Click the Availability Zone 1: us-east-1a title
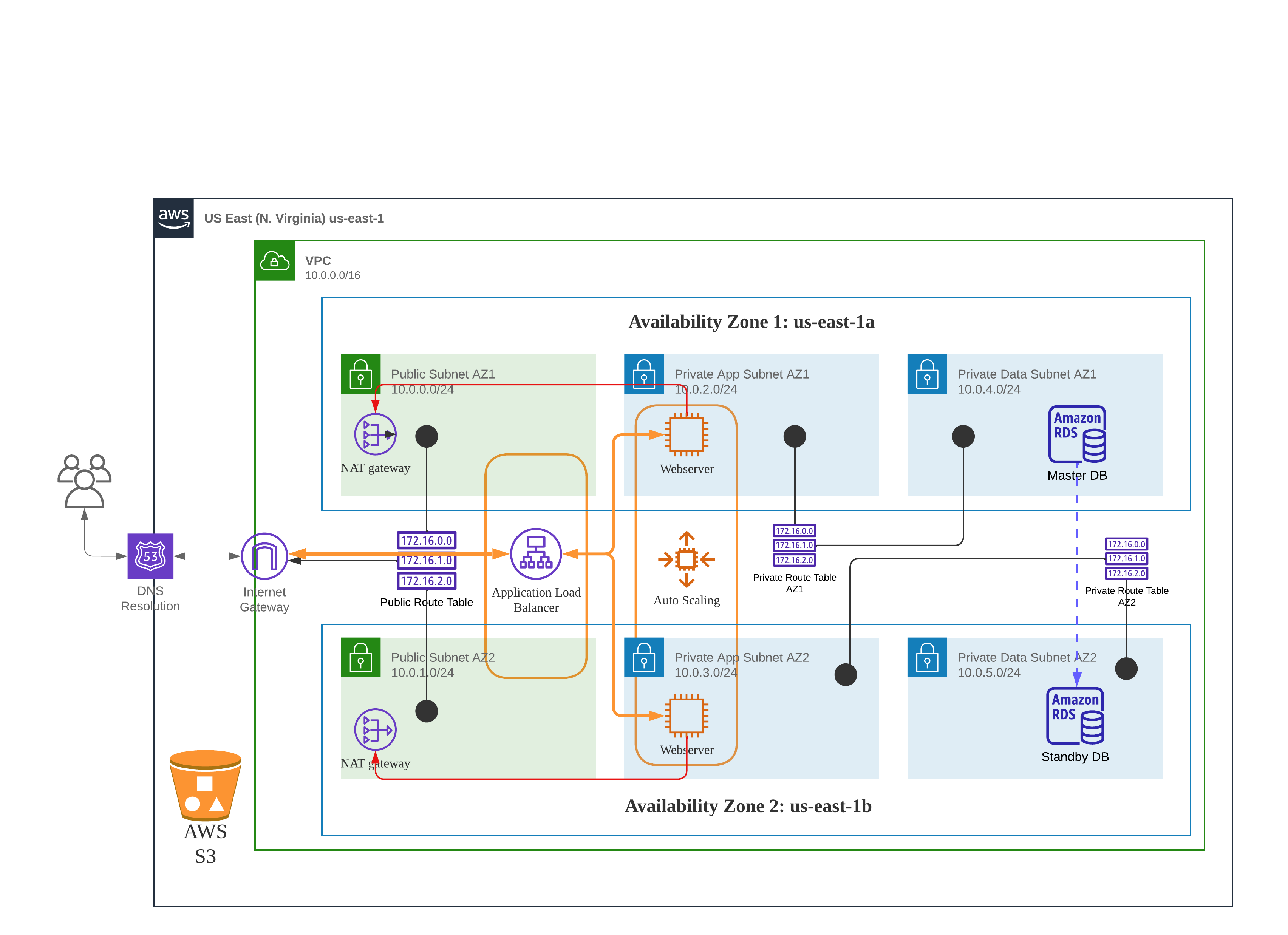The image size is (1288, 935). (x=751, y=322)
